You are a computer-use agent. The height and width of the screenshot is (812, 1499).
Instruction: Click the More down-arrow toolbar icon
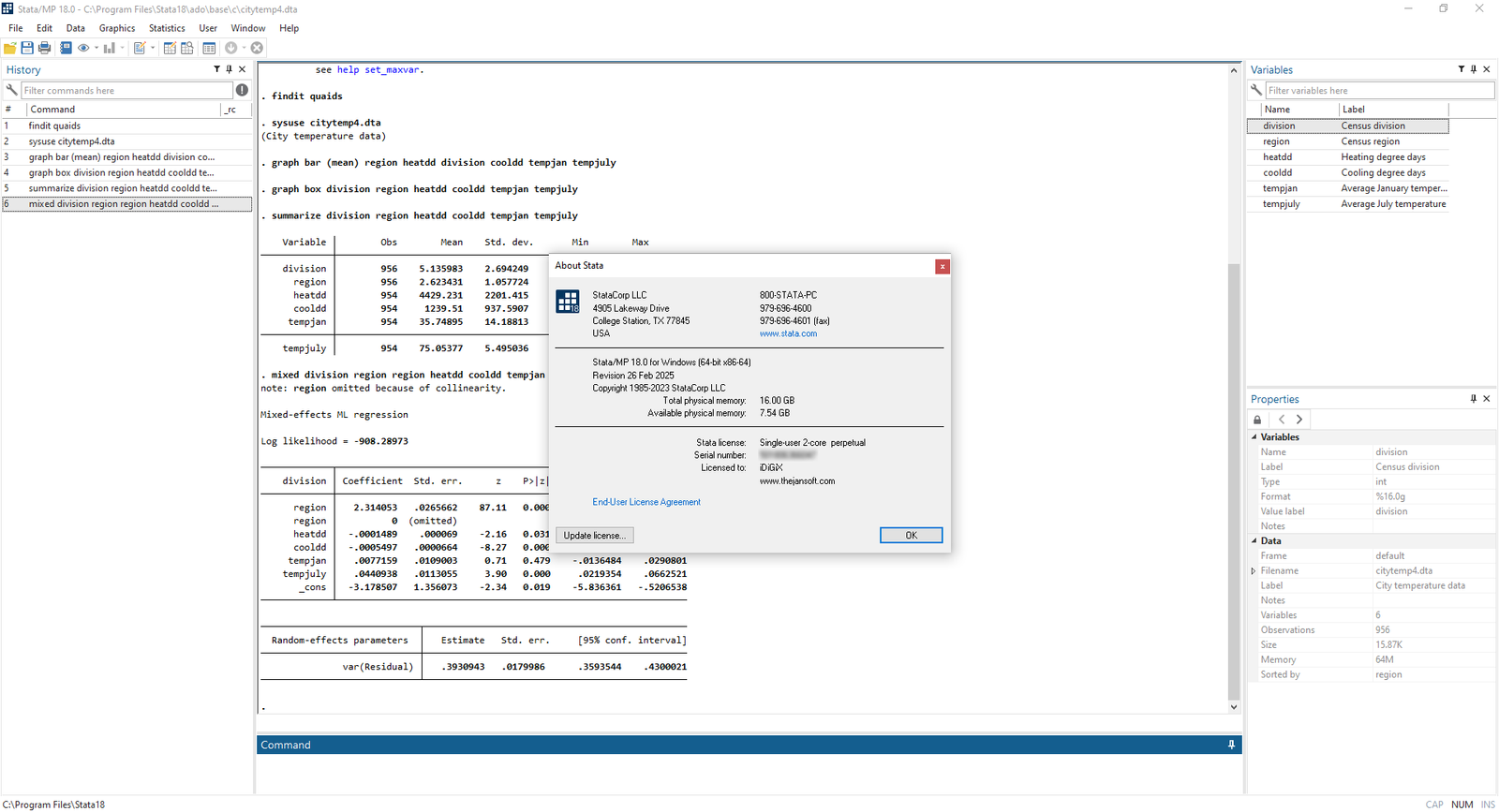tap(231, 48)
